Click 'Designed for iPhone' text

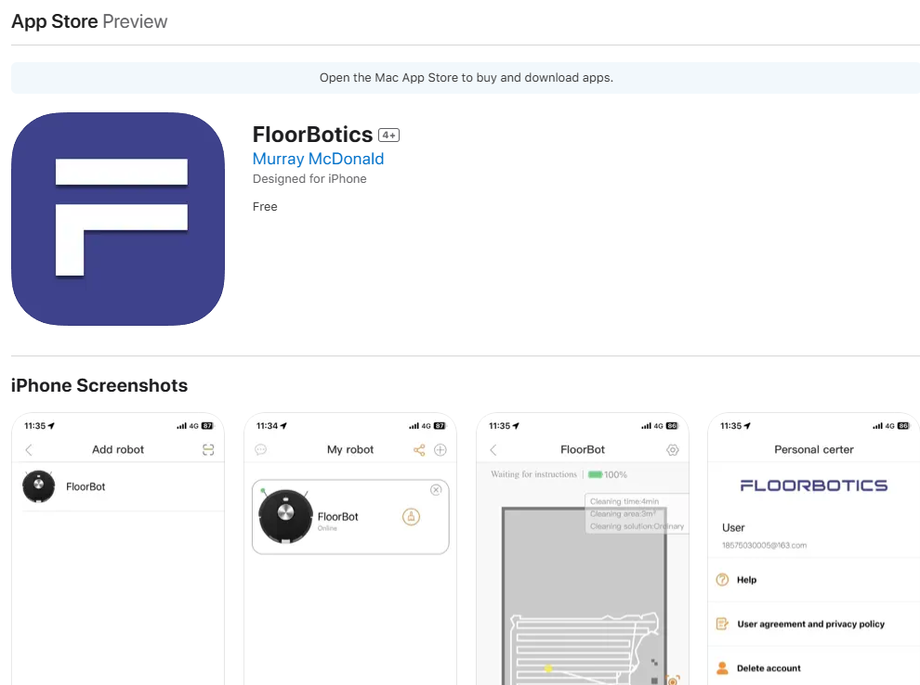click(x=310, y=178)
